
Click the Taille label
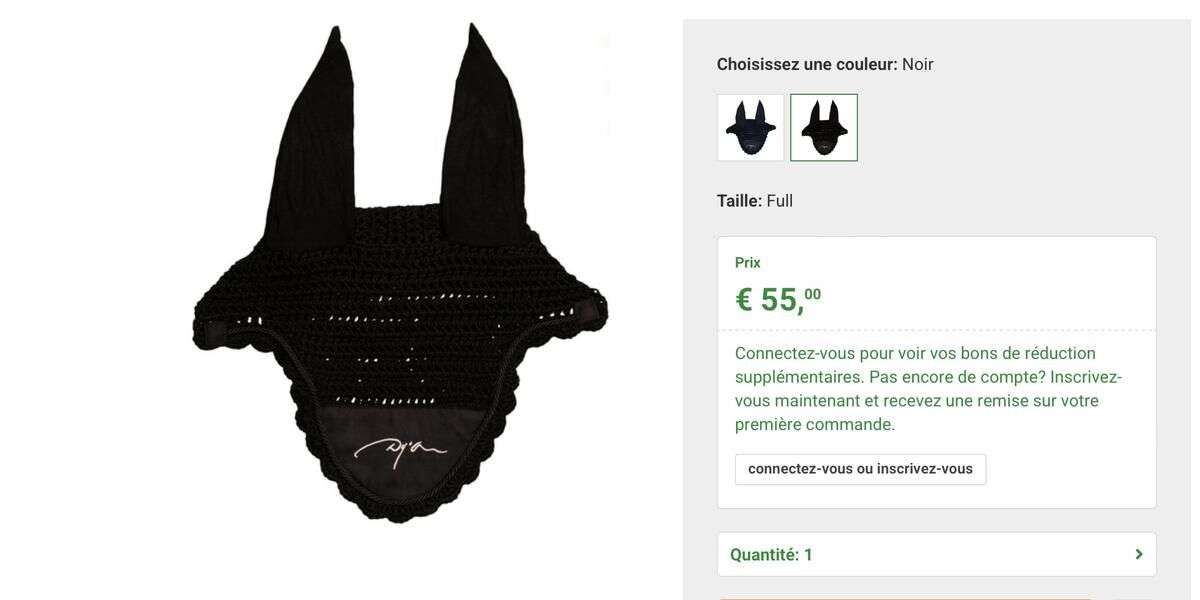coord(739,201)
